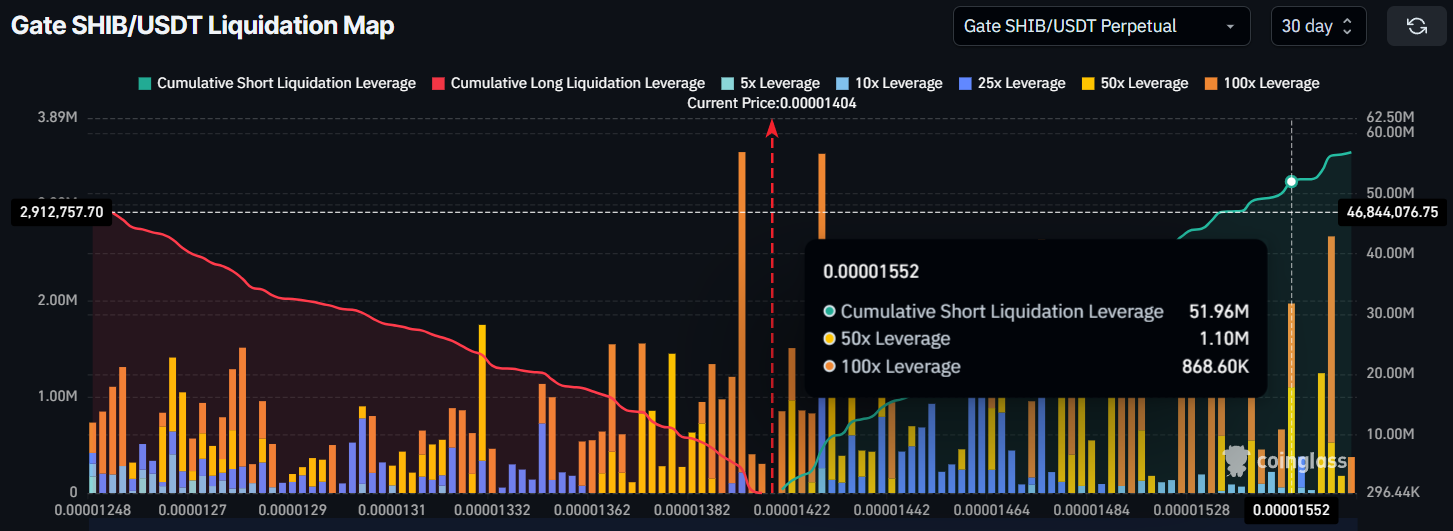Click the 2,912,757.70 left axis marker

click(x=61, y=212)
